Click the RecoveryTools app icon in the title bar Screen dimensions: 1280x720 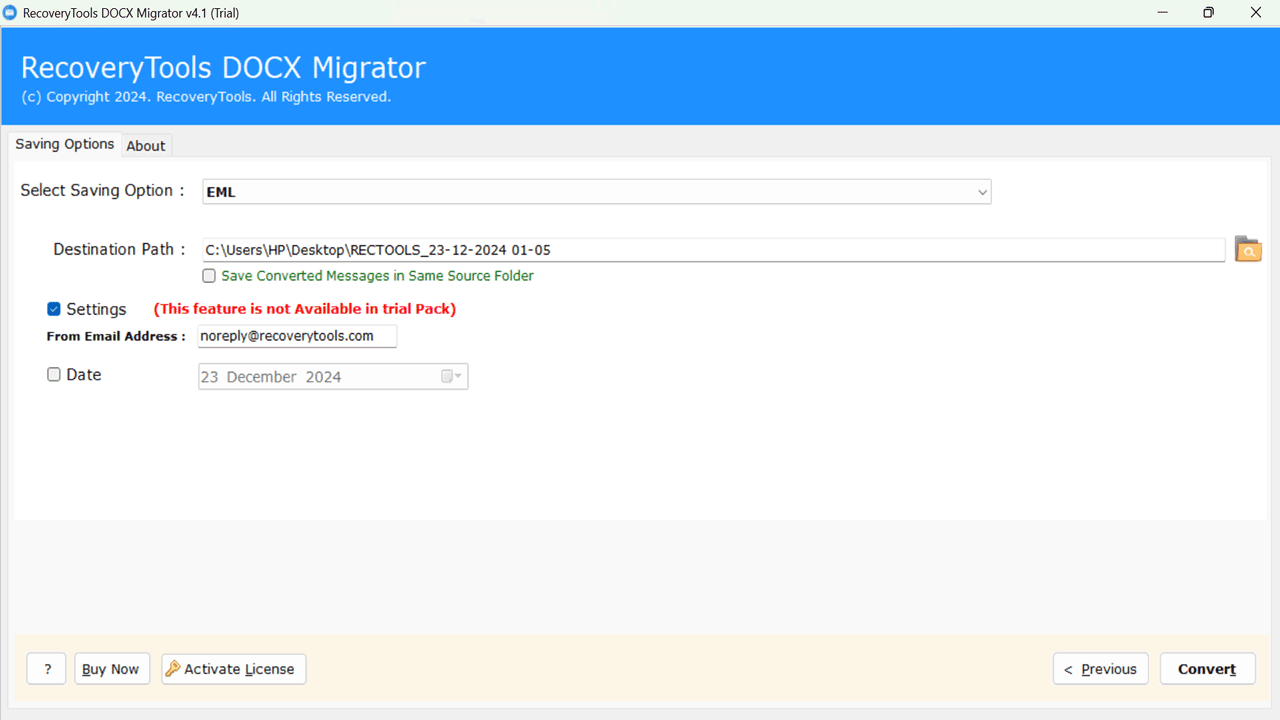(x=10, y=13)
